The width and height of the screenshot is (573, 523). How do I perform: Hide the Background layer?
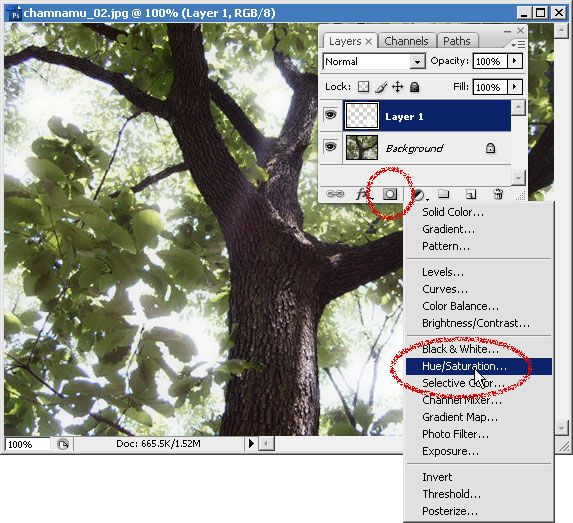(x=330, y=147)
